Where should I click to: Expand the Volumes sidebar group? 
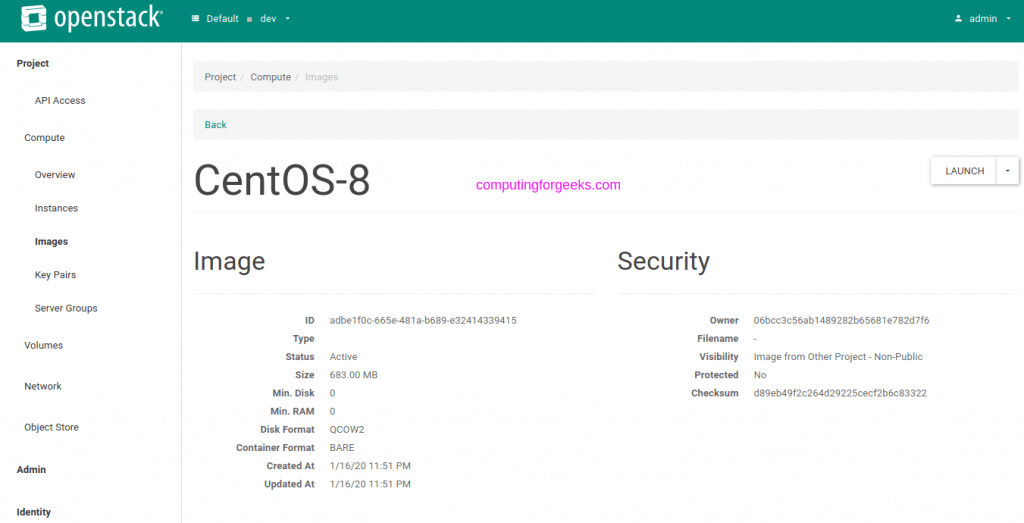click(44, 345)
